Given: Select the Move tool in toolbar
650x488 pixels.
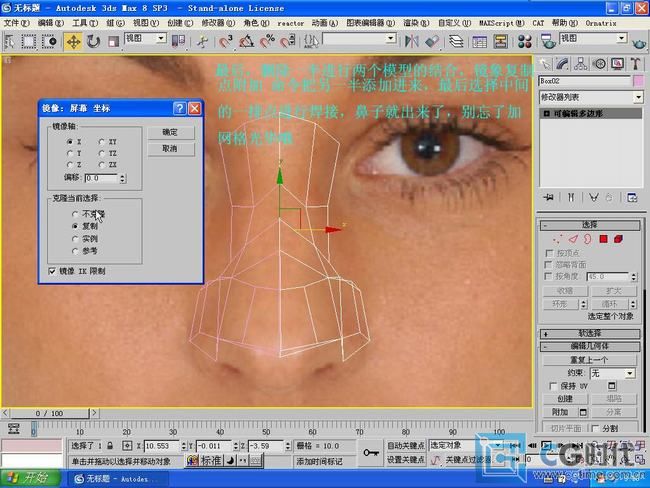Looking at the screenshot, I should coord(73,41).
